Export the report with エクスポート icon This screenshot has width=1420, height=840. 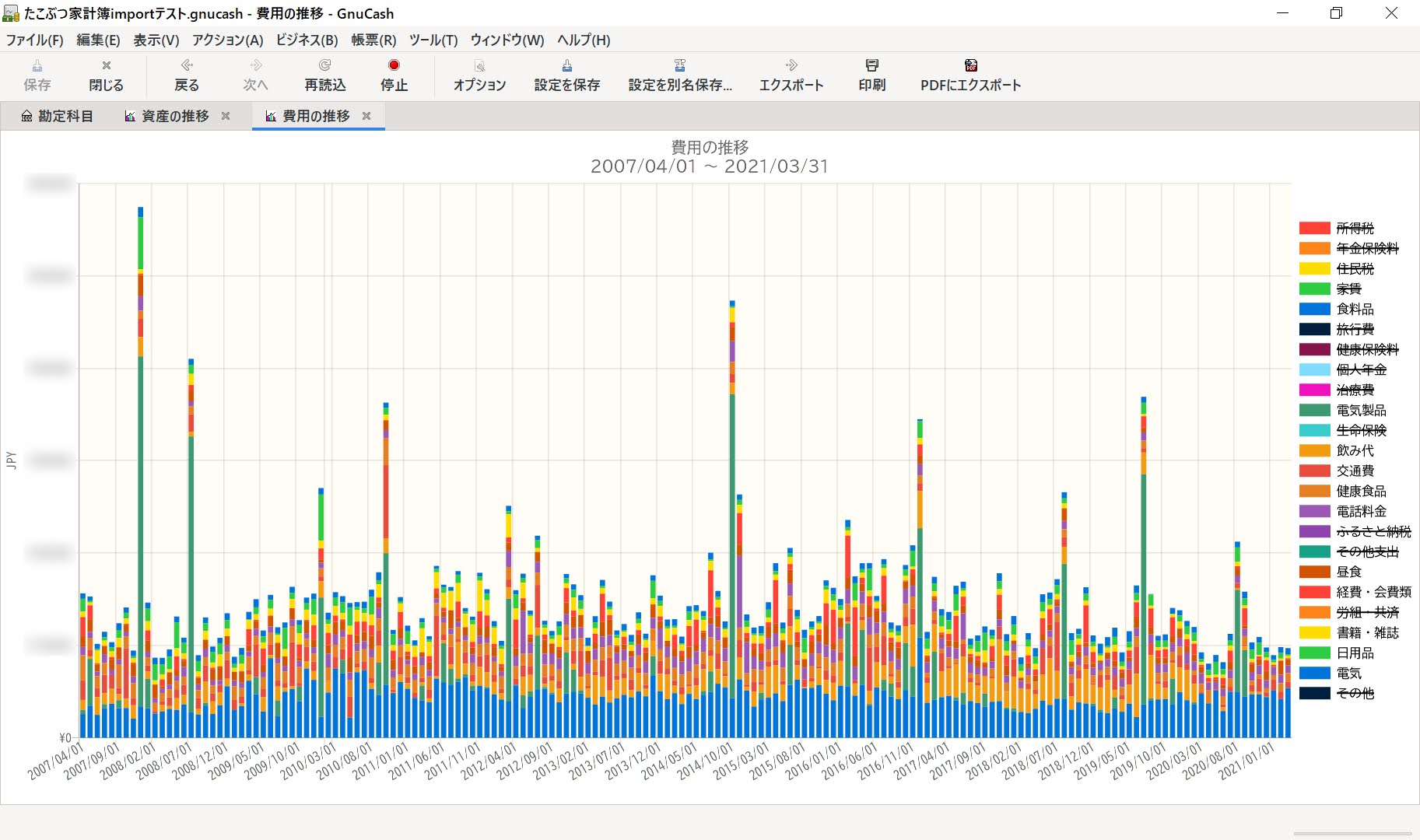[791, 65]
